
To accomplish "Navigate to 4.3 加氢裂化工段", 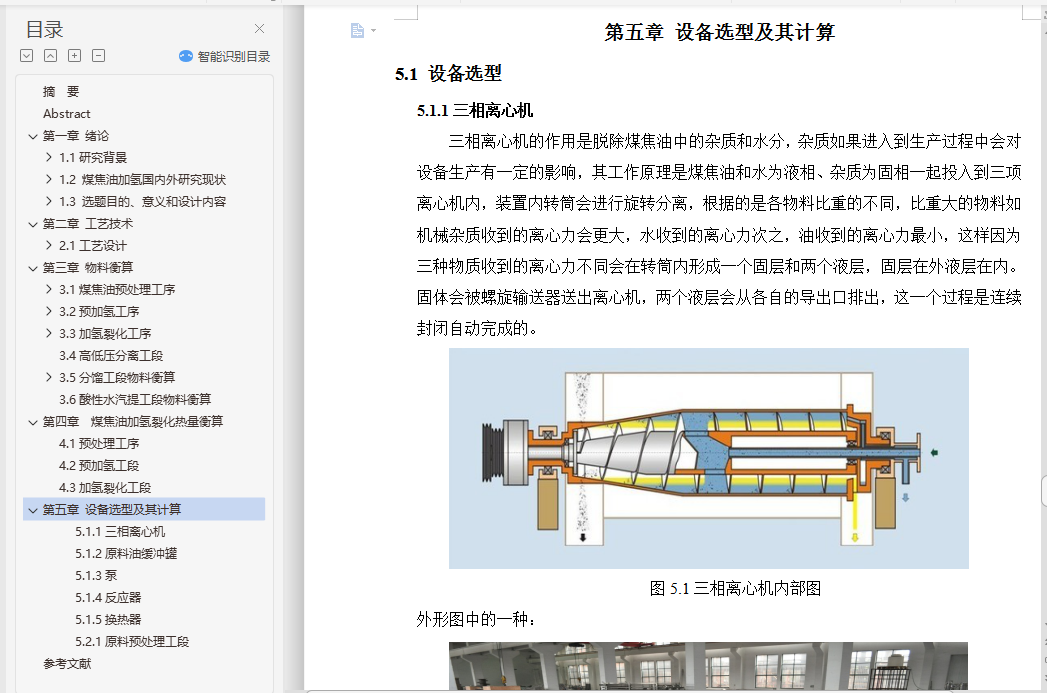I will tap(105, 487).
